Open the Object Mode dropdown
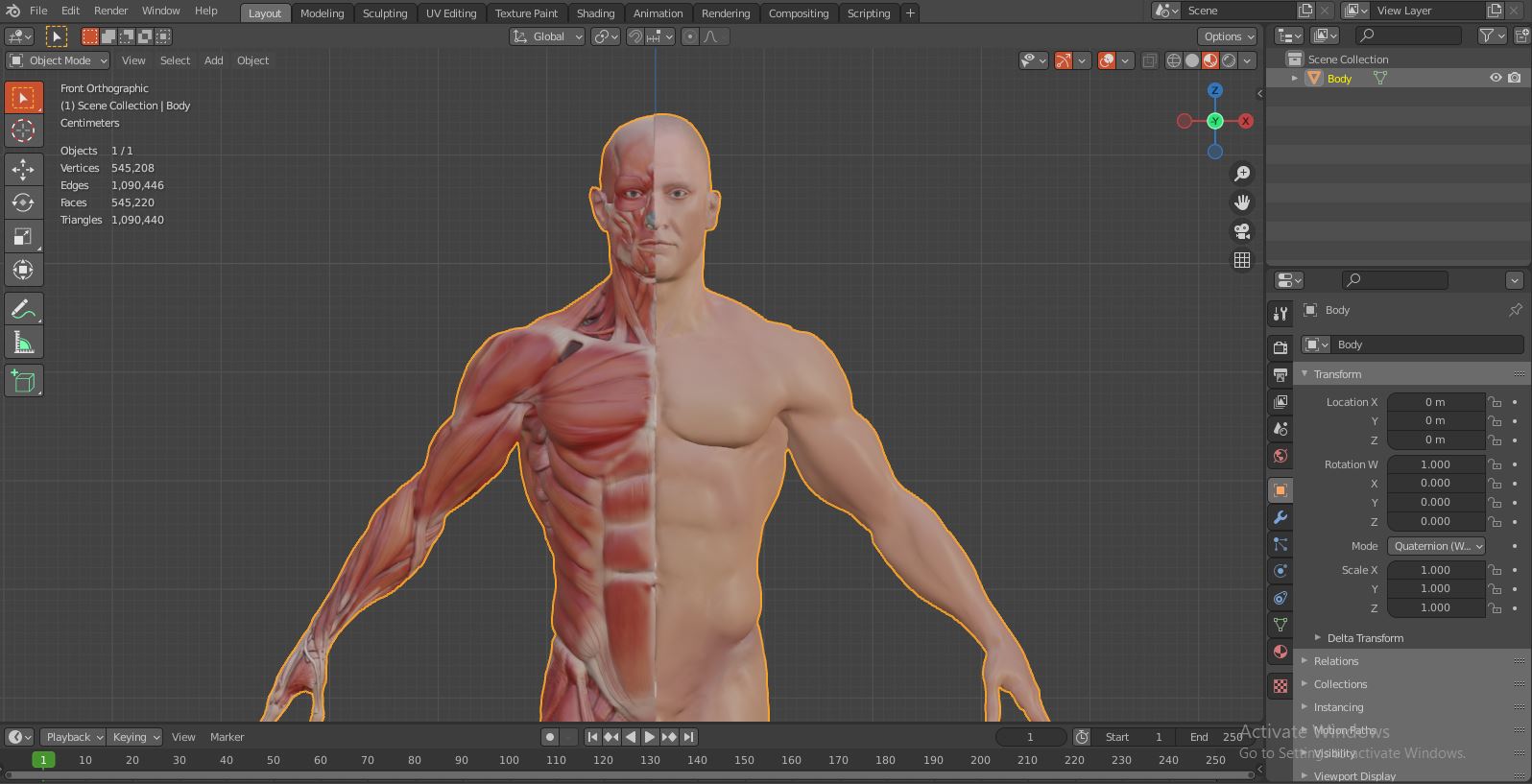This screenshot has width=1532, height=784. coord(59,60)
